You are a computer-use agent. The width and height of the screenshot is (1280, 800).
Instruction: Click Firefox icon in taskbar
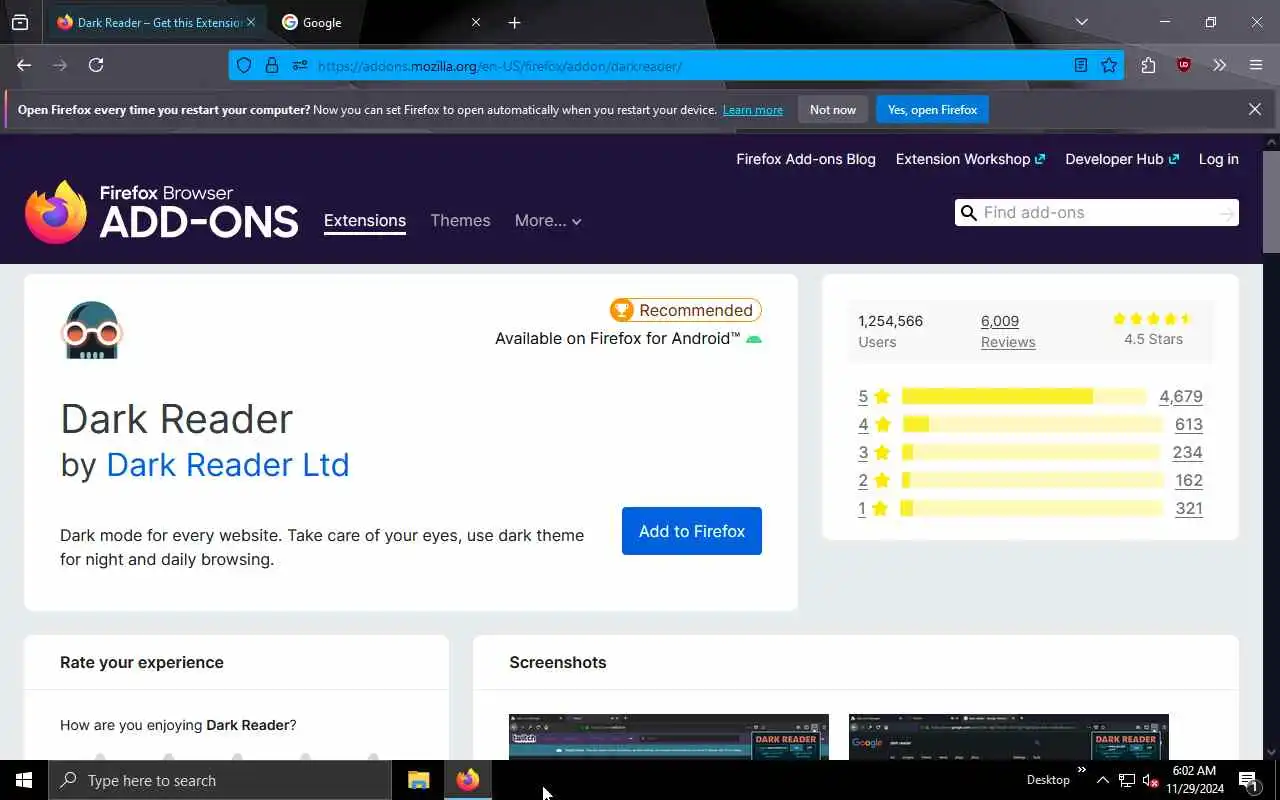(468, 780)
